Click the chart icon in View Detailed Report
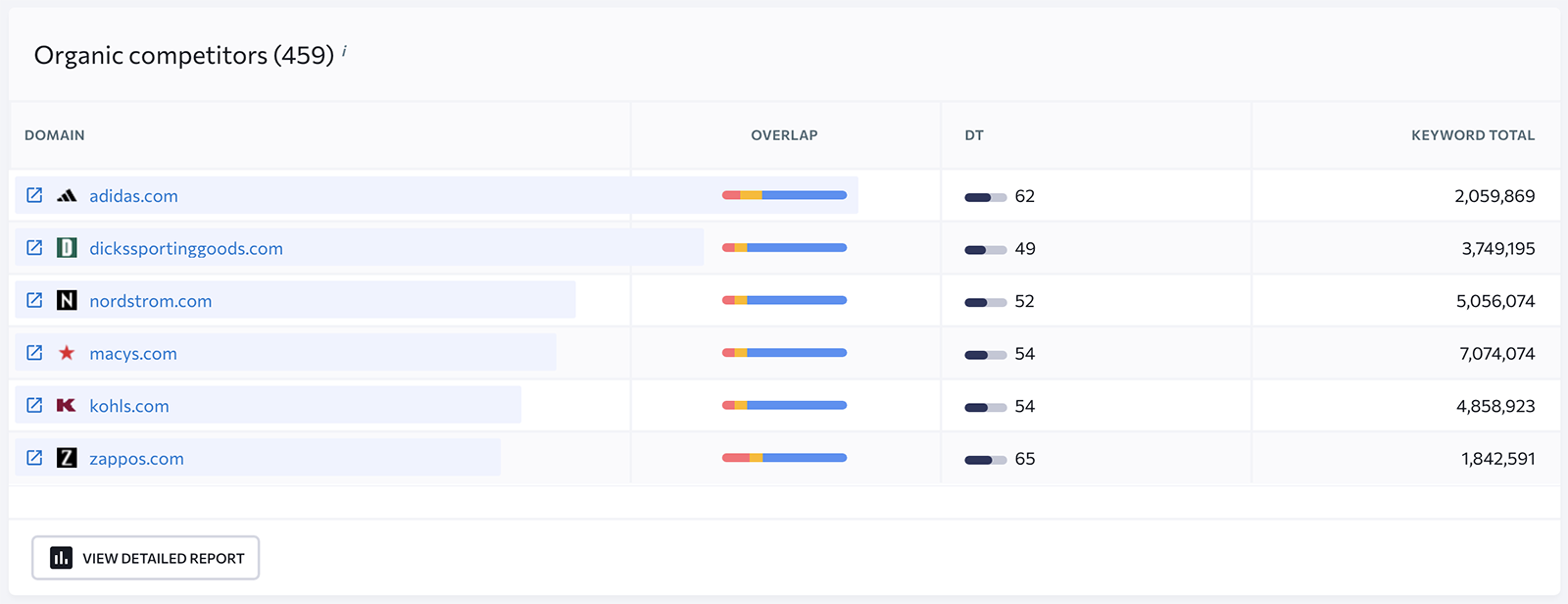 [61, 558]
